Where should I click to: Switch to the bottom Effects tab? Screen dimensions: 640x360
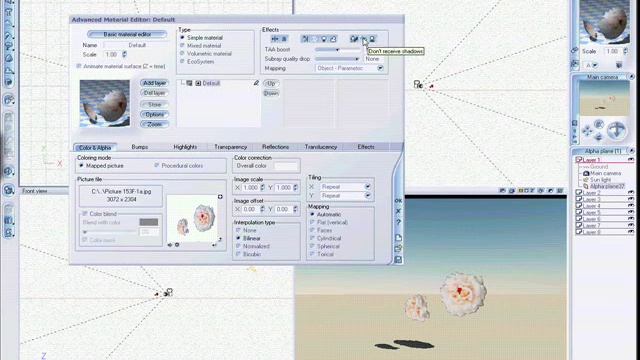(x=366, y=147)
